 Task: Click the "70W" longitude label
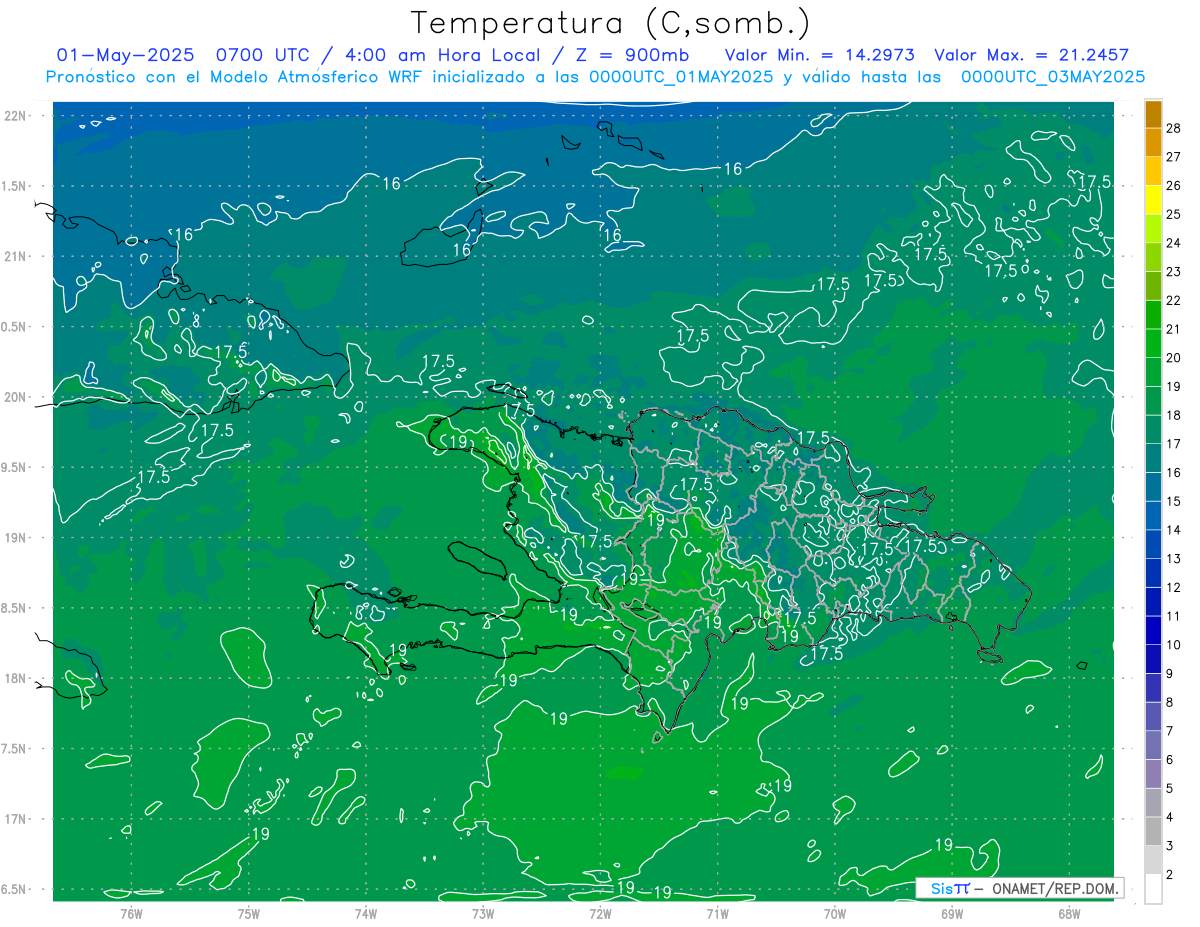click(835, 913)
